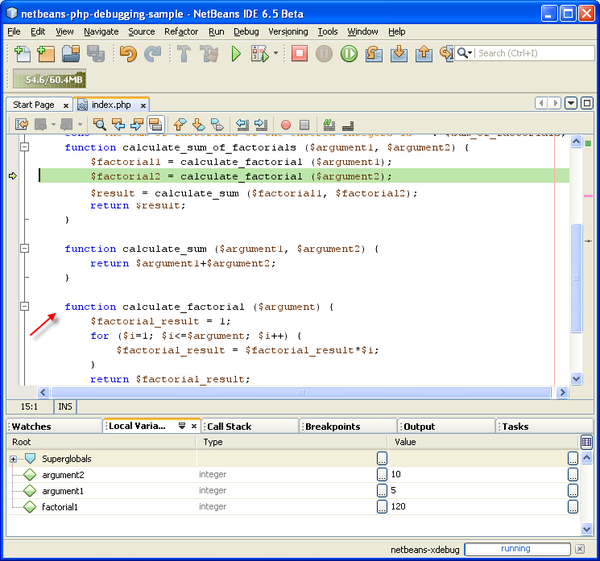Toggle fold for calculate_sum function
Screen dimensions: 600x561
coord(26,248)
